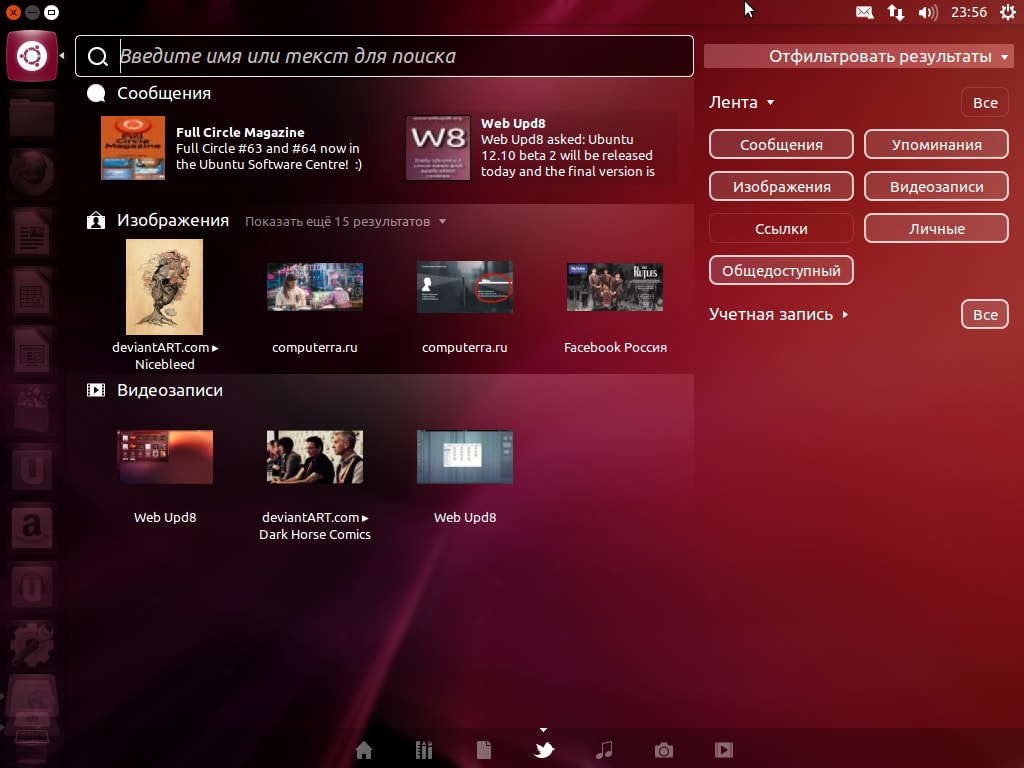This screenshot has width=1024, height=768.
Task: Open the deviantART Dark Horse Comics video
Action: pyautogui.click(x=315, y=457)
